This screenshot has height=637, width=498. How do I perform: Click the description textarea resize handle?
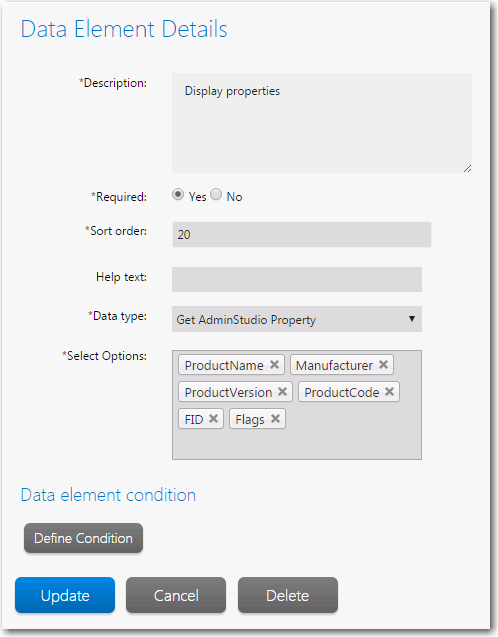pyautogui.click(x=468, y=169)
